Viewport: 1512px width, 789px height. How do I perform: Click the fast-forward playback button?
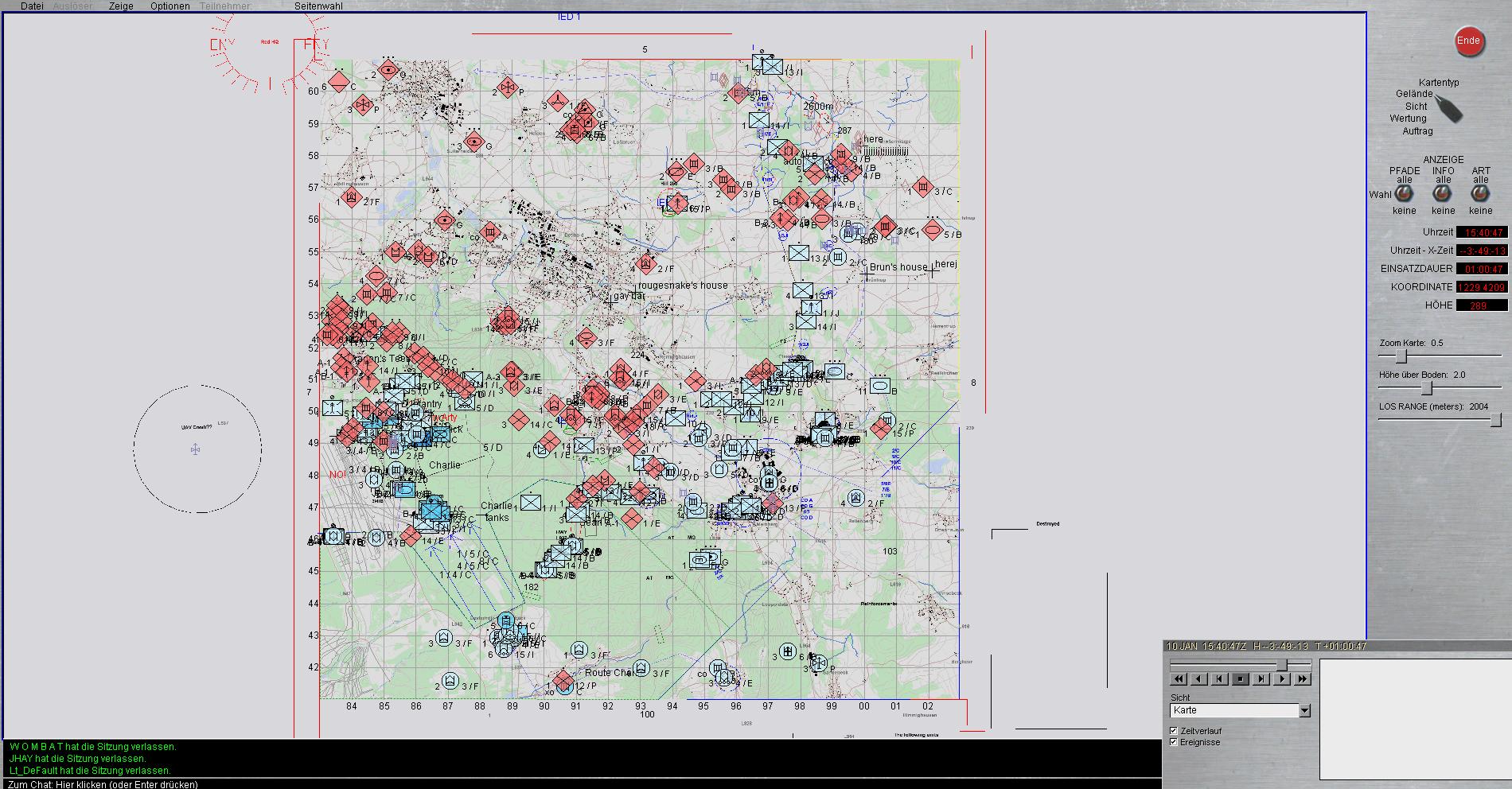(x=1303, y=678)
